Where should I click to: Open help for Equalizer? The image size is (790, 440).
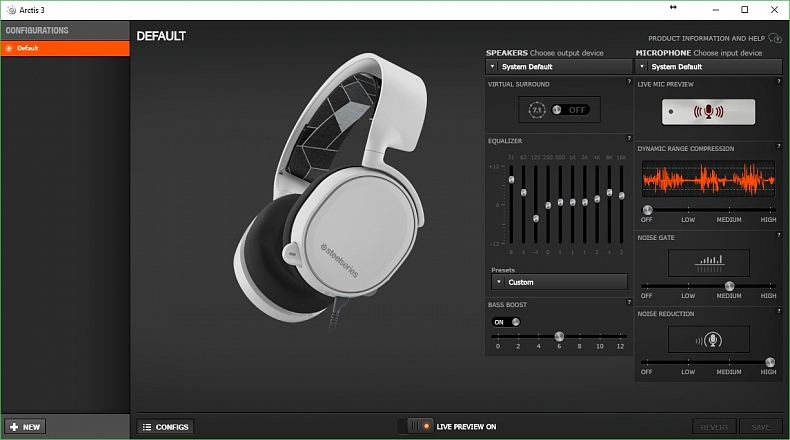629,138
